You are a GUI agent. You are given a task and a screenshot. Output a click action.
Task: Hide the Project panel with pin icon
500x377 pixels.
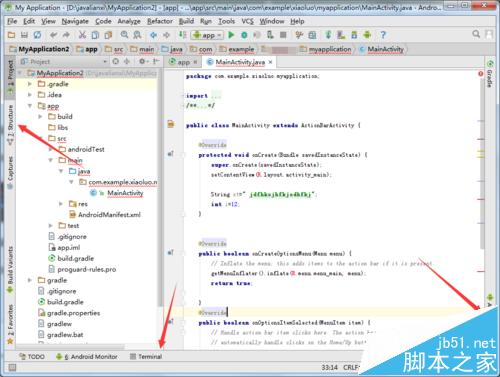[x=156, y=61]
